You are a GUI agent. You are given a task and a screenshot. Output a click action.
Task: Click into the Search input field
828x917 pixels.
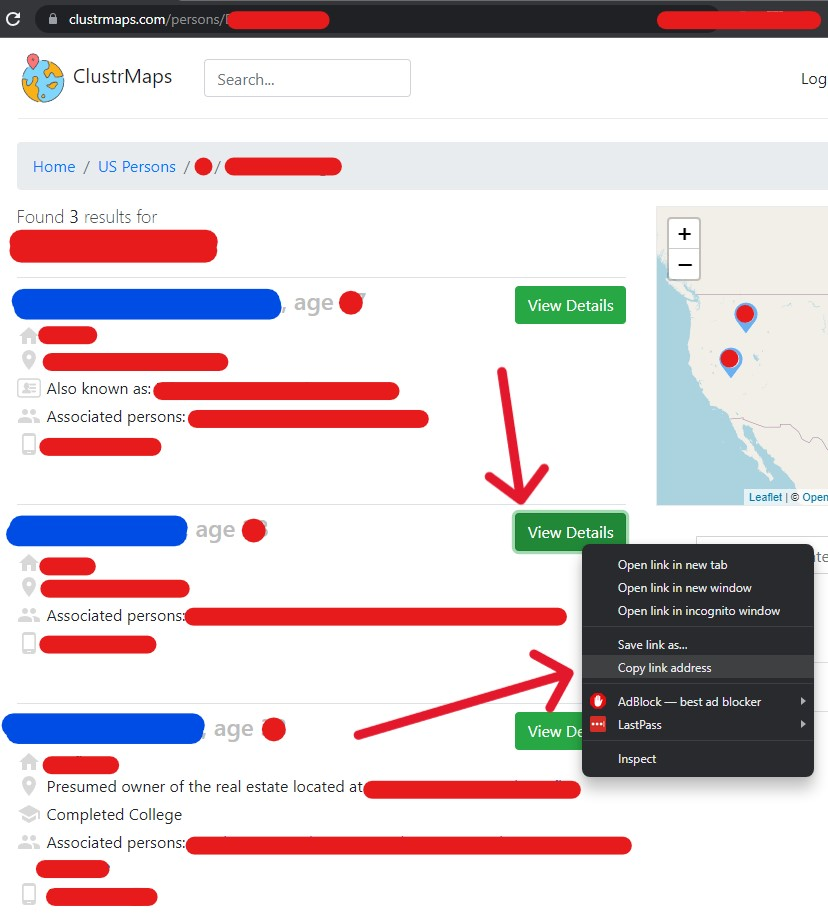pyautogui.click(x=307, y=79)
